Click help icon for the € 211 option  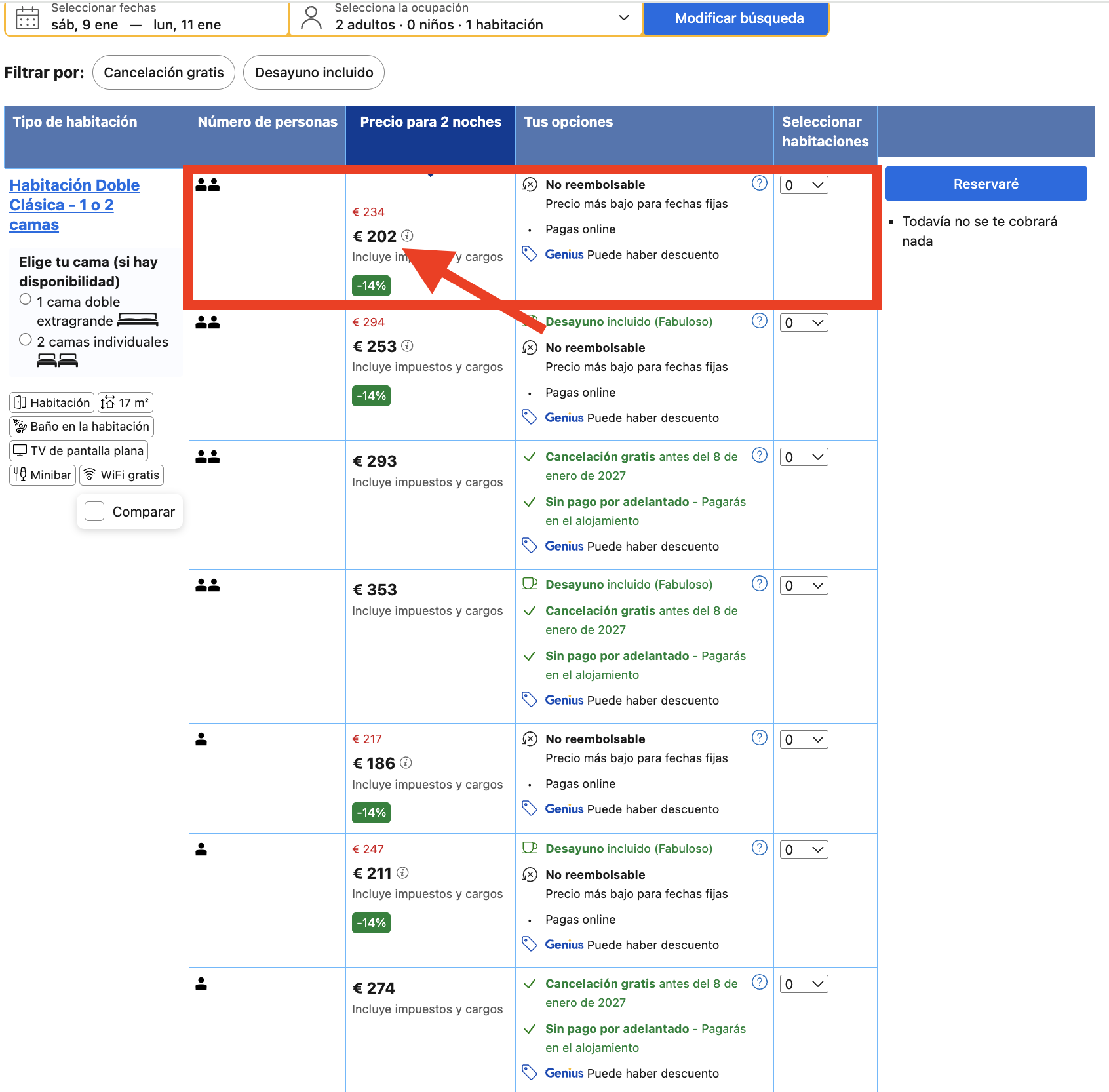coord(760,848)
